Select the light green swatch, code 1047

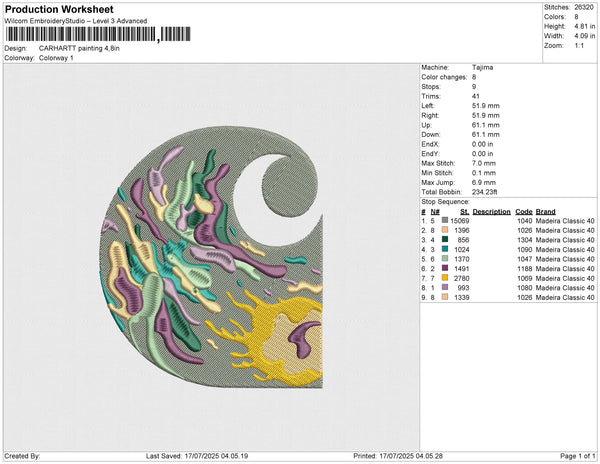click(445, 259)
